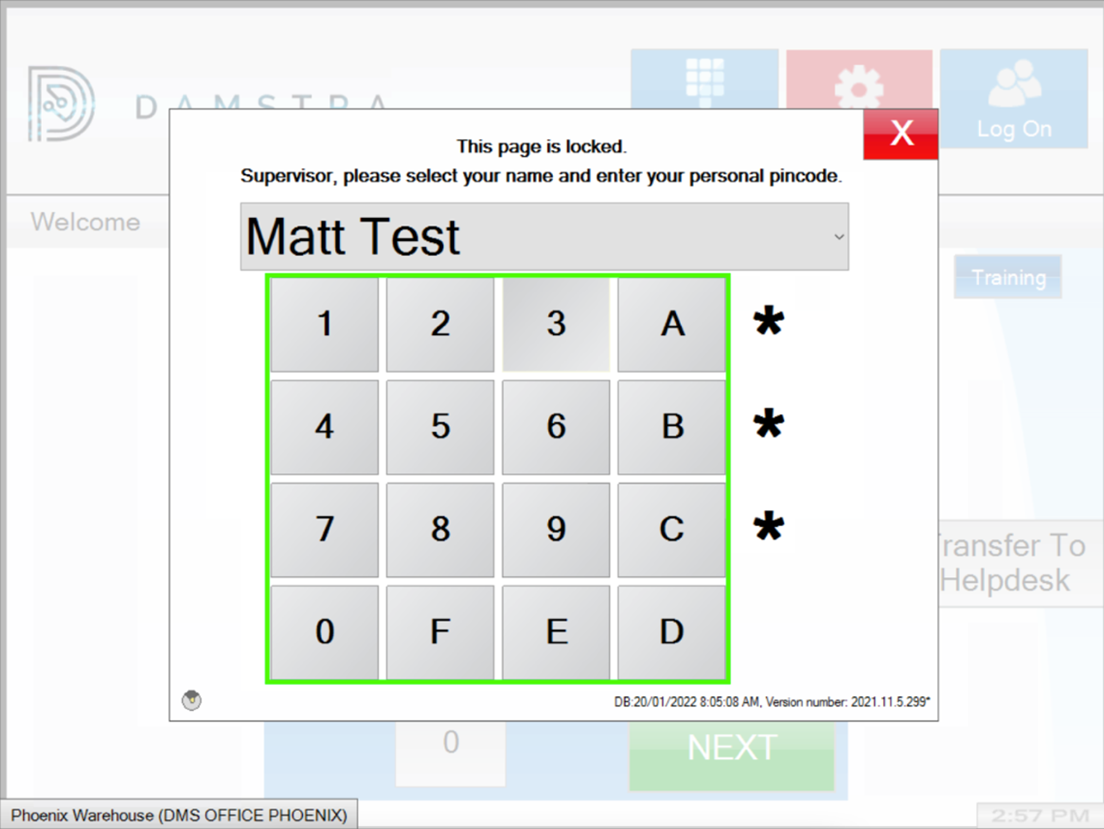Dismiss the lock dialog with the red X
Image resolution: width=1104 pixels, height=829 pixels.
click(x=900, y=132)
